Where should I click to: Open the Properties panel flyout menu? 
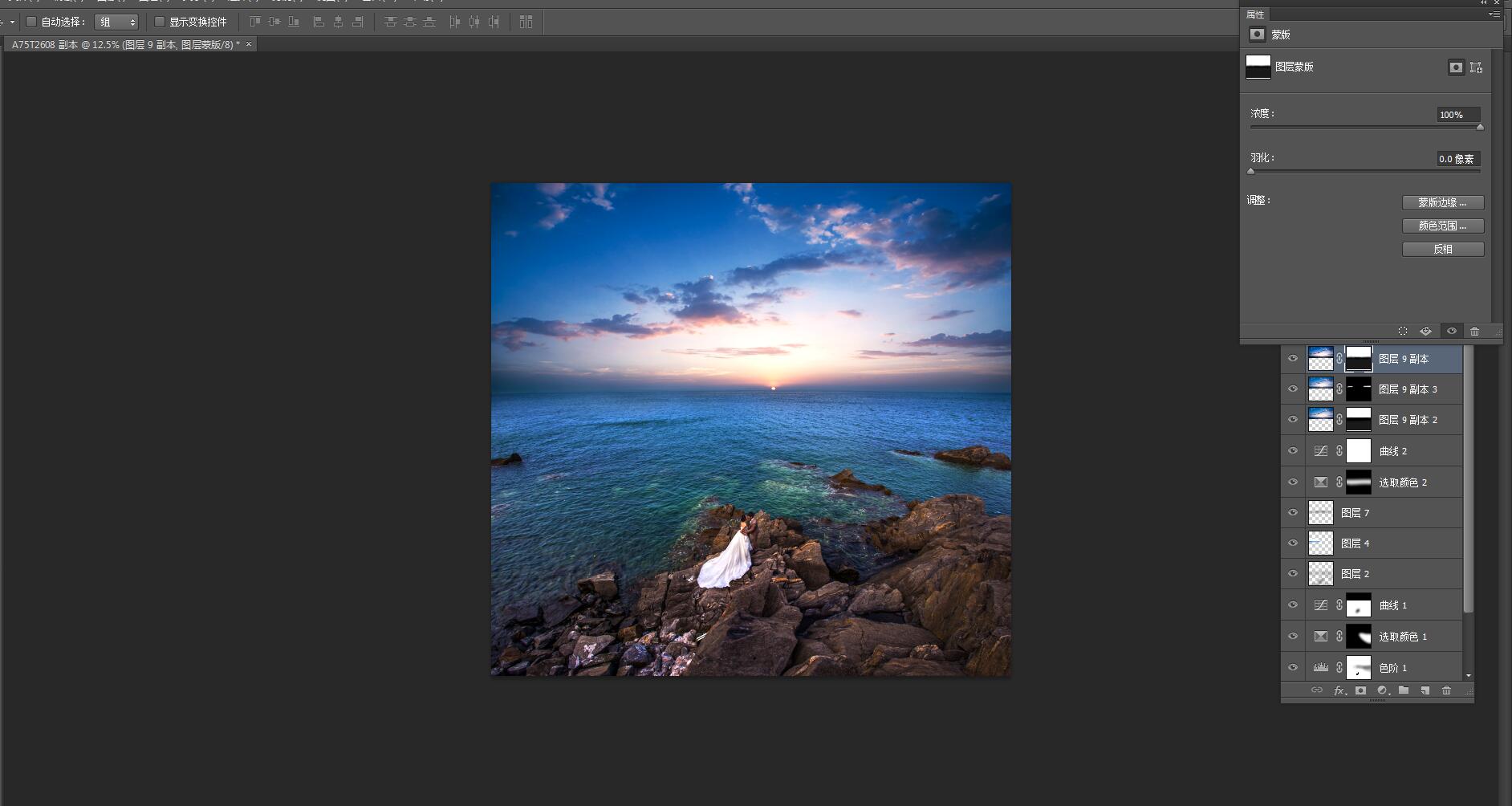(x=1494, y=14)
